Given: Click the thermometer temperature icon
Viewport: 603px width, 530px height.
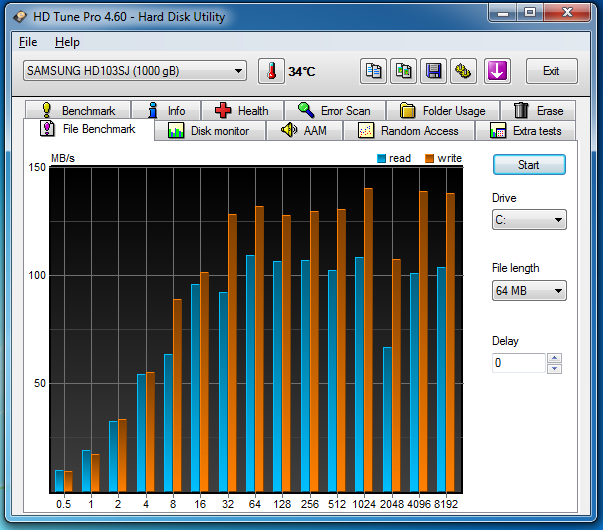Looking at the screenshot, I should [x=272, y=71].
